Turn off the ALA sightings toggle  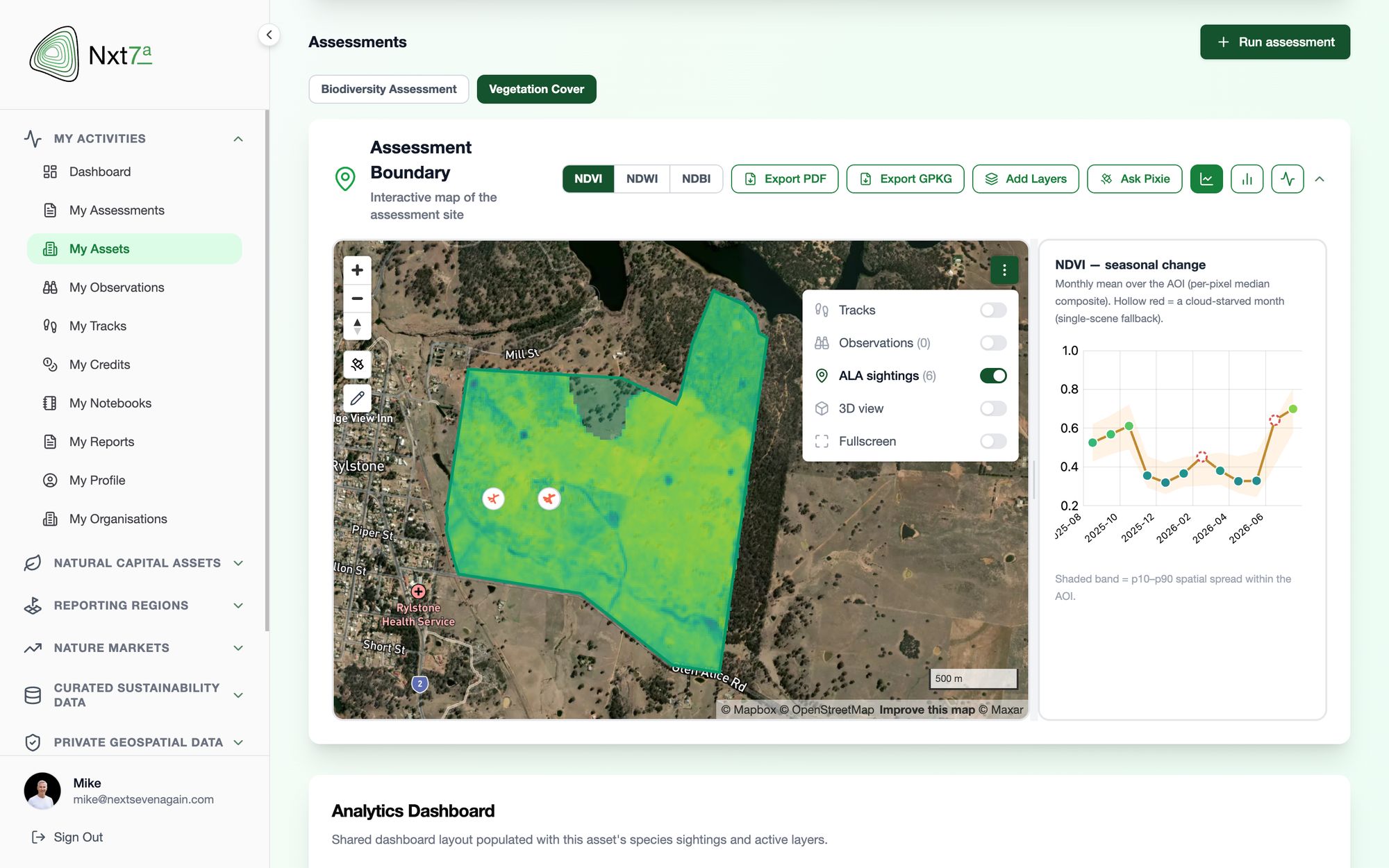(x=993, y=376)
